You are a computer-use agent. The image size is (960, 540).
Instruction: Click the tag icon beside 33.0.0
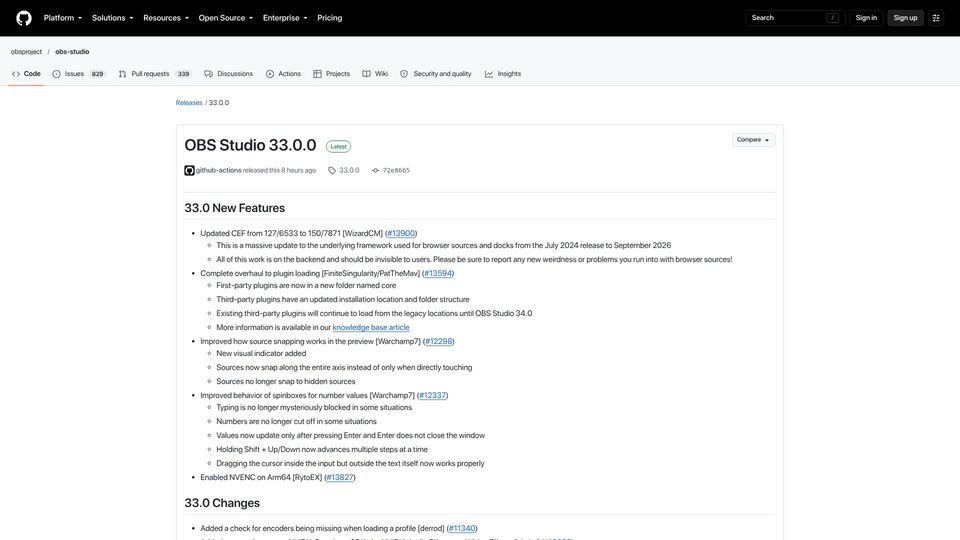click(x=332, y=170)
